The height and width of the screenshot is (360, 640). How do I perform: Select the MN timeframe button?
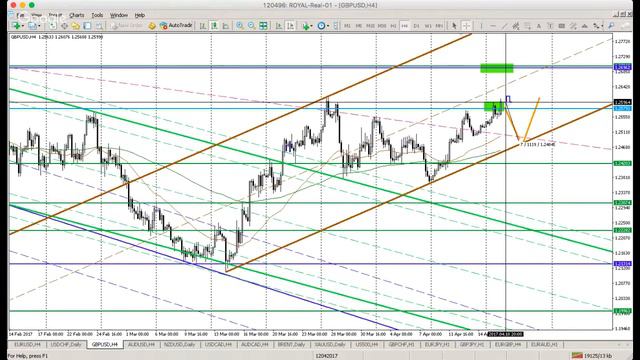coord(439,26)
